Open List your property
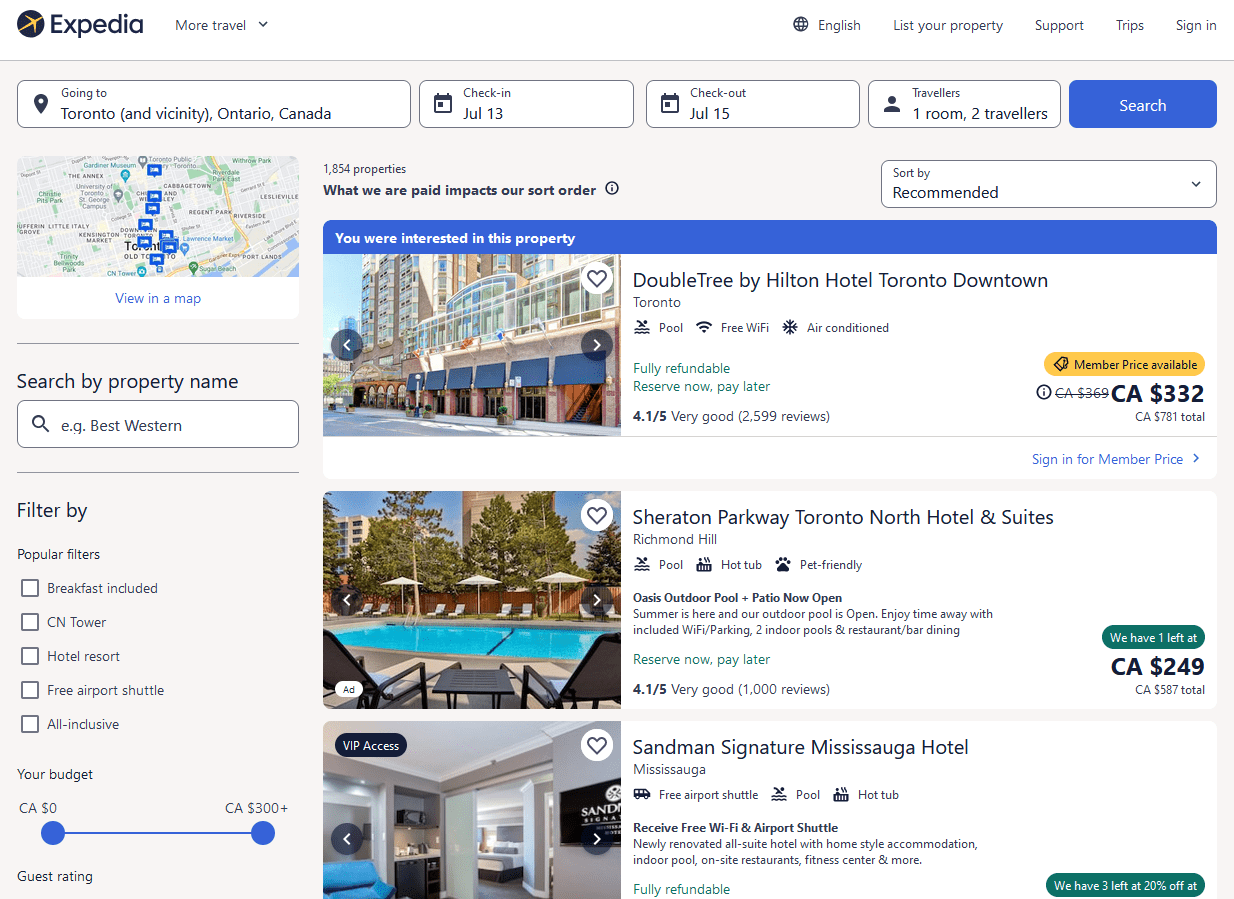Image resolution: width=1234 pixels, height=899 pixels. 948,25
